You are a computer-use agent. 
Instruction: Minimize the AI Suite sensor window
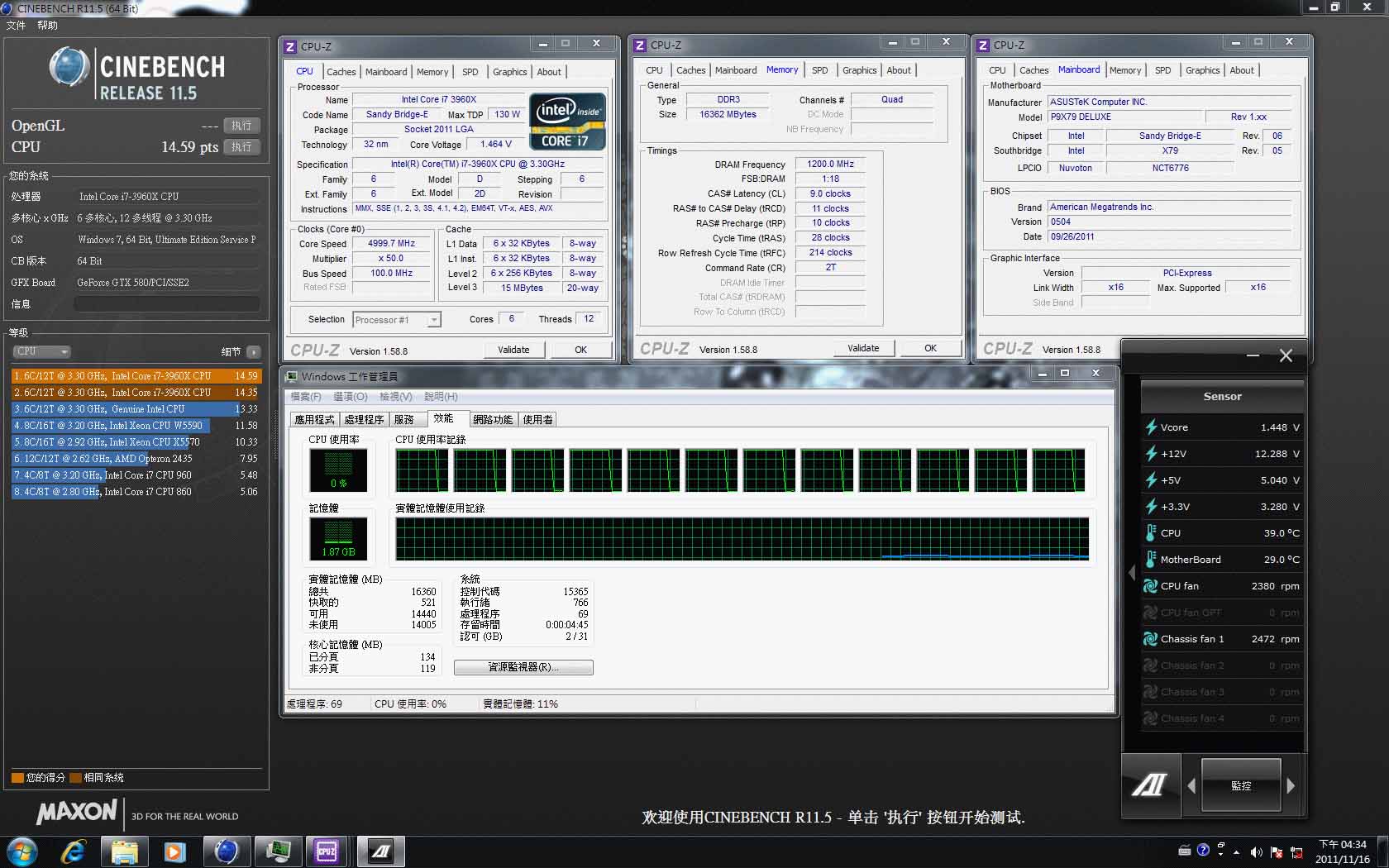click(1253, 355)
